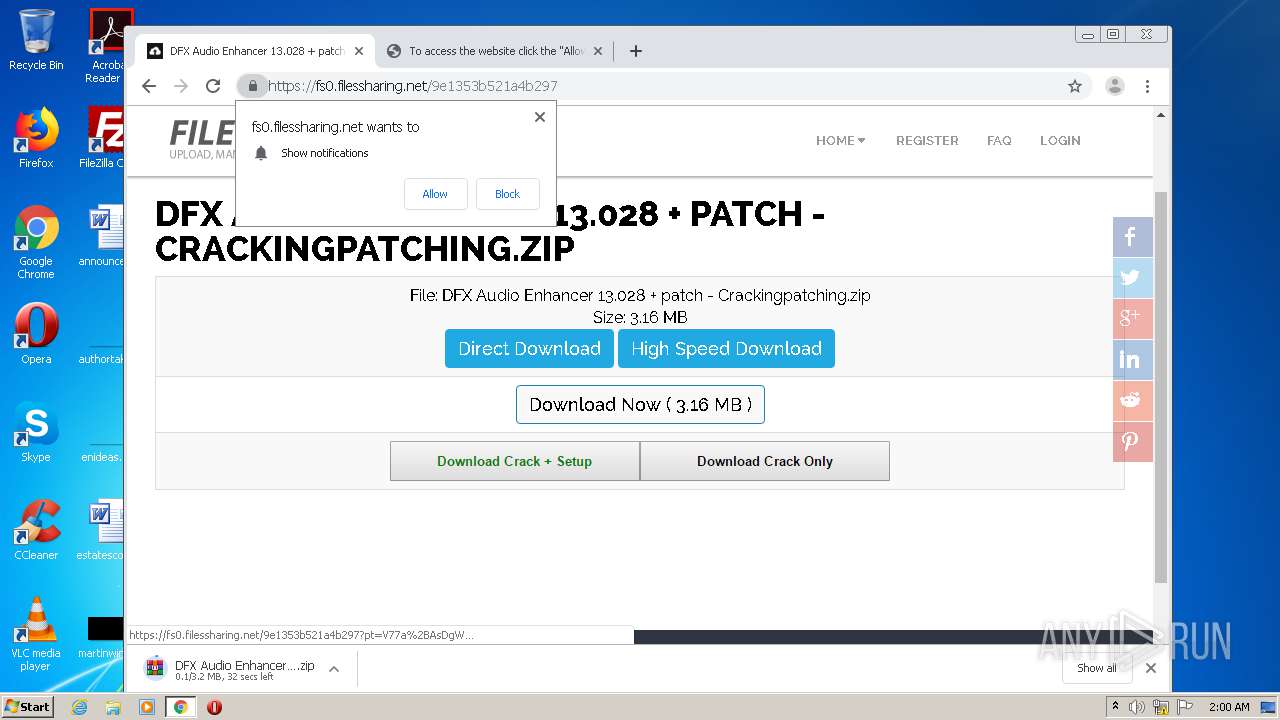Share via the Google Plus icon
Viewport: 1280px width, 720px height.
[x=1132, y=319]
